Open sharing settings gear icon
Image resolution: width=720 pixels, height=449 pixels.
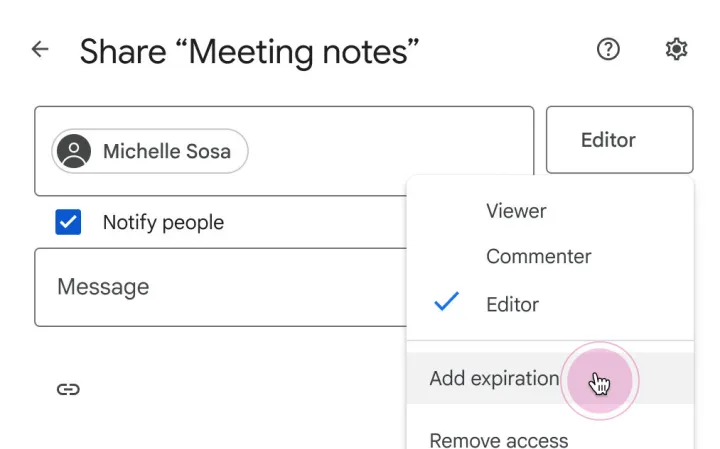(676, 49)
